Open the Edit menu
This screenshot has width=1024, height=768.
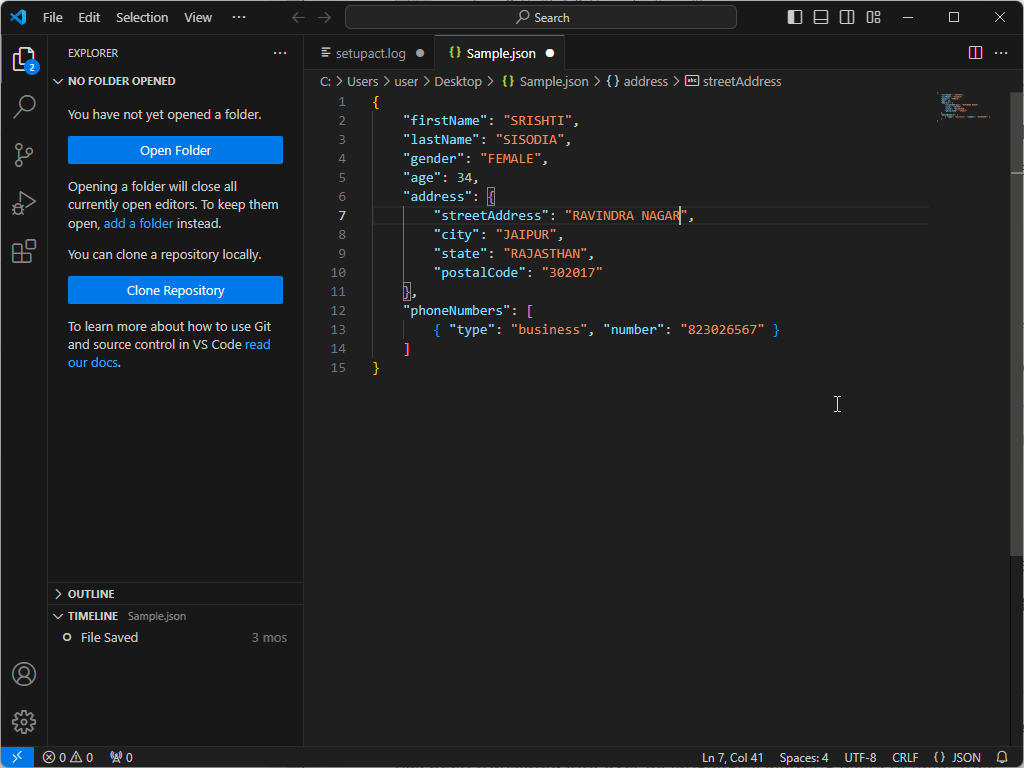[89, 18]
